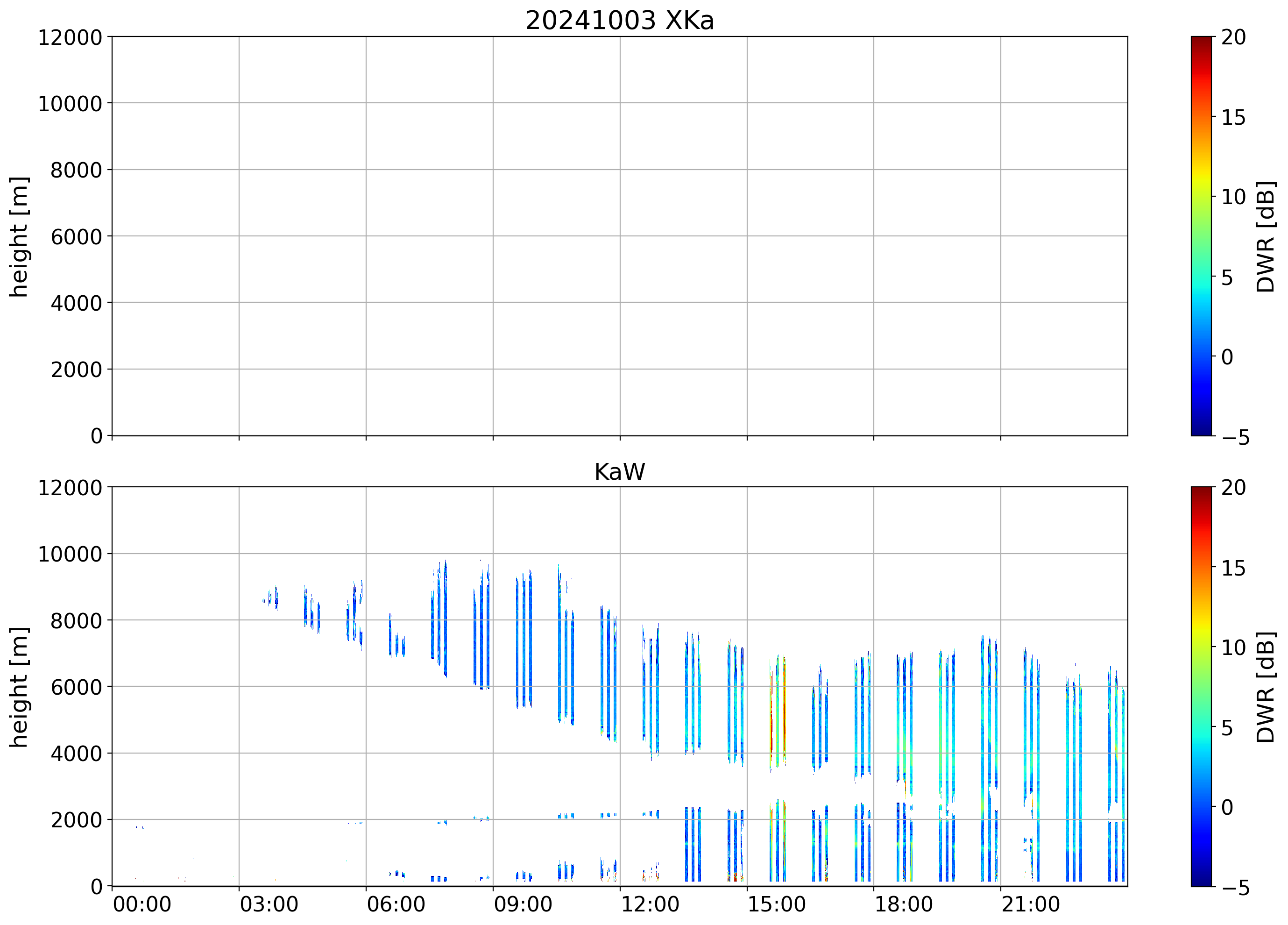This screenshot has width=1288, height=925.
Task: Click the '5' tick on the lower colorbar
Action: (x=1227, y=728)
